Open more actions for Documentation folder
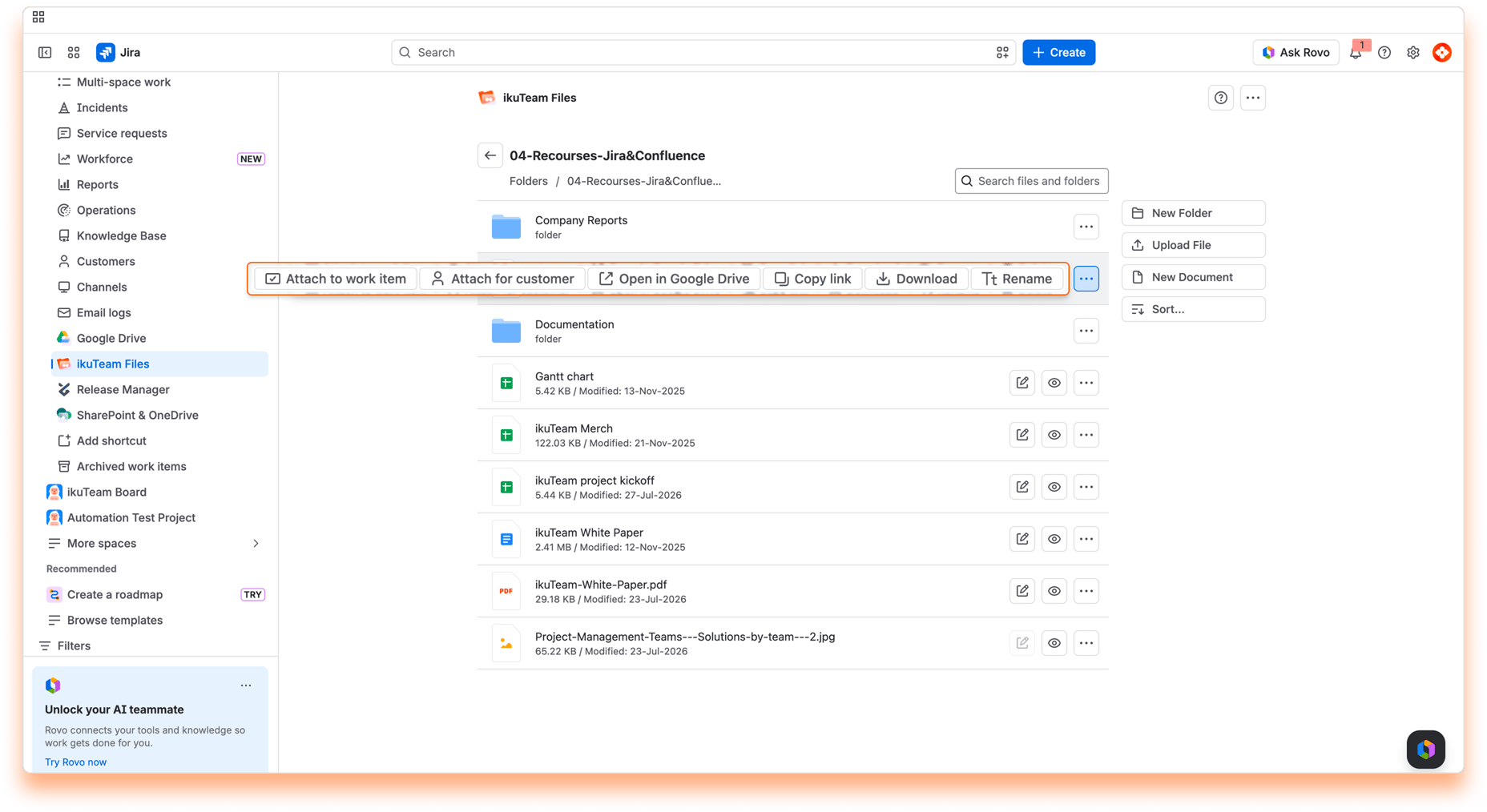The height and width of the screenshot is (812, 1487). 1086,331
